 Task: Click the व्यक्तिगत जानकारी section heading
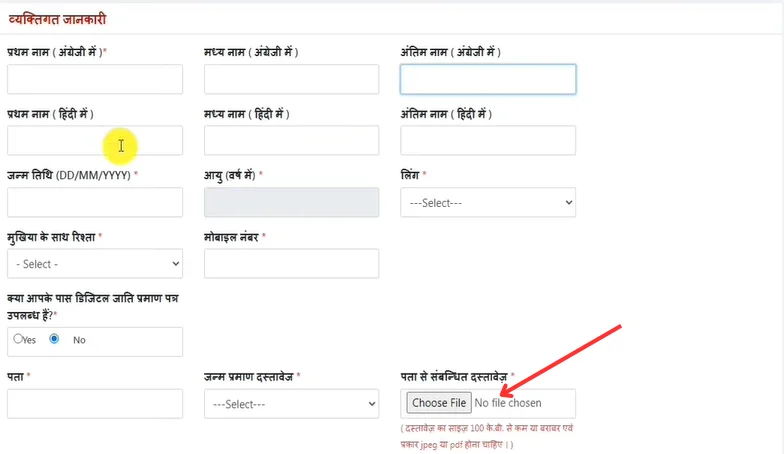(57, 19)
